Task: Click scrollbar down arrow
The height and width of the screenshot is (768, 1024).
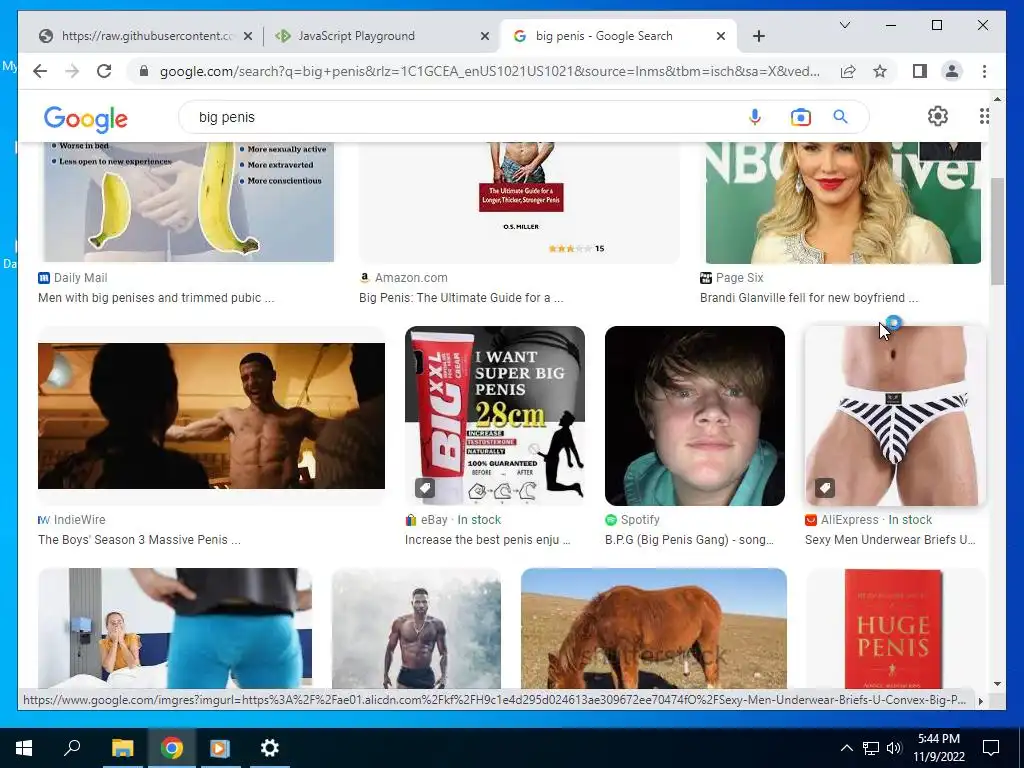Action: tap(997, 684)
